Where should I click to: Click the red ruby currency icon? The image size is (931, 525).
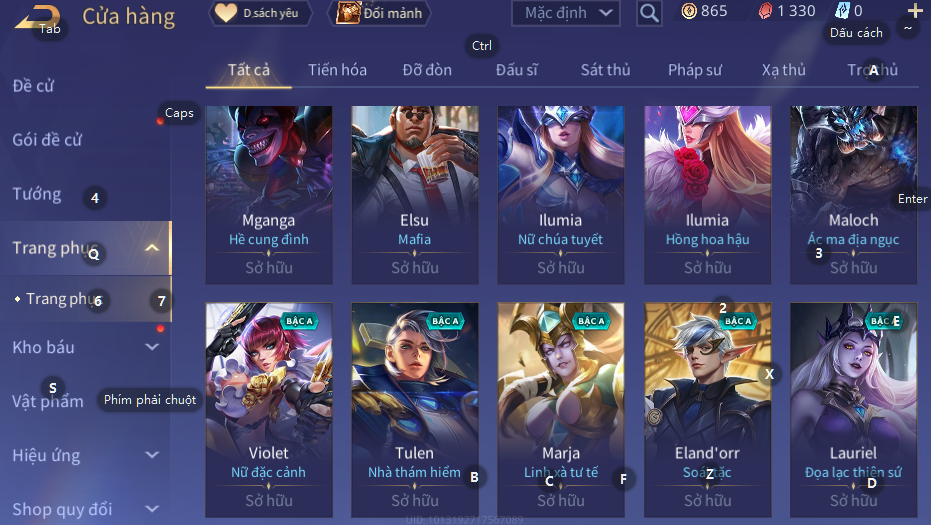click(765, 11)
